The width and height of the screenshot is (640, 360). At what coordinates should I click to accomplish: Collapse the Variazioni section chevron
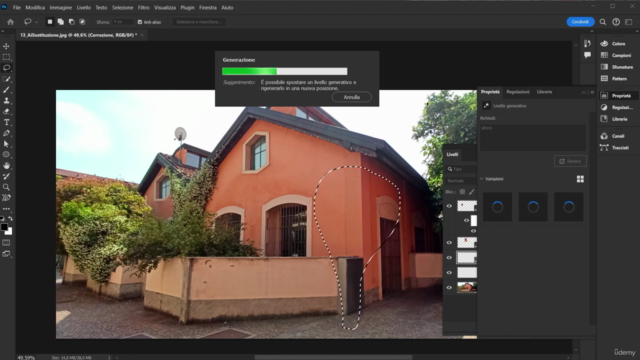[482, 179]
